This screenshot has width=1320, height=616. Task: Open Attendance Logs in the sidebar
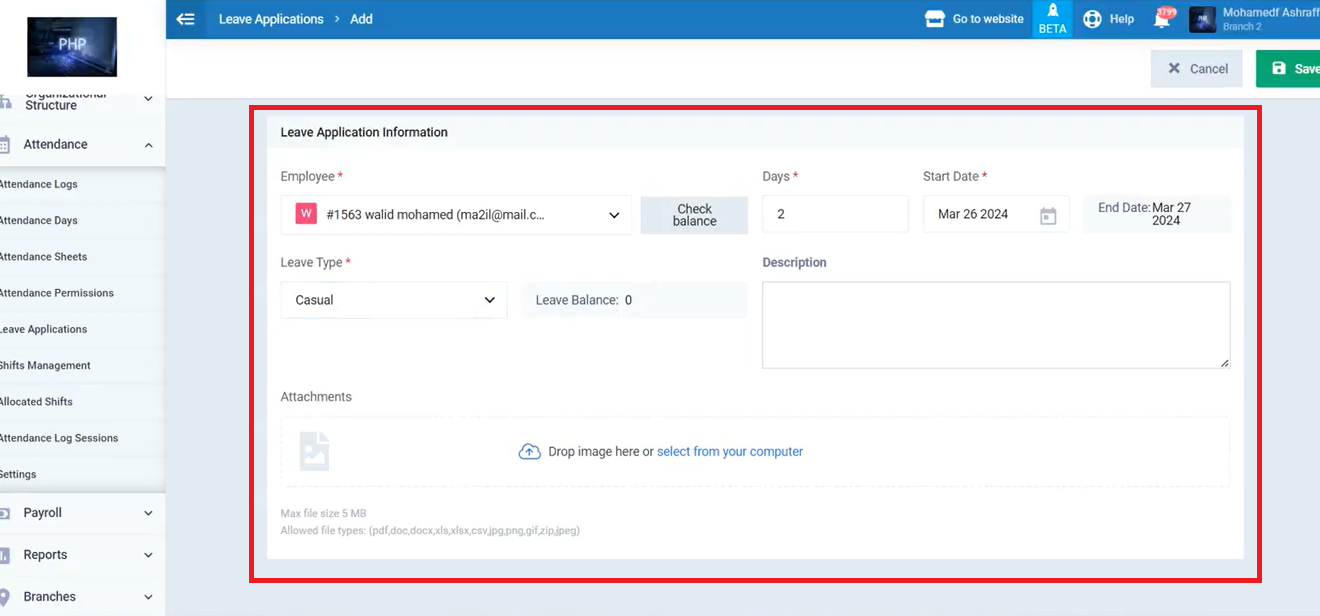coord(38,185)
